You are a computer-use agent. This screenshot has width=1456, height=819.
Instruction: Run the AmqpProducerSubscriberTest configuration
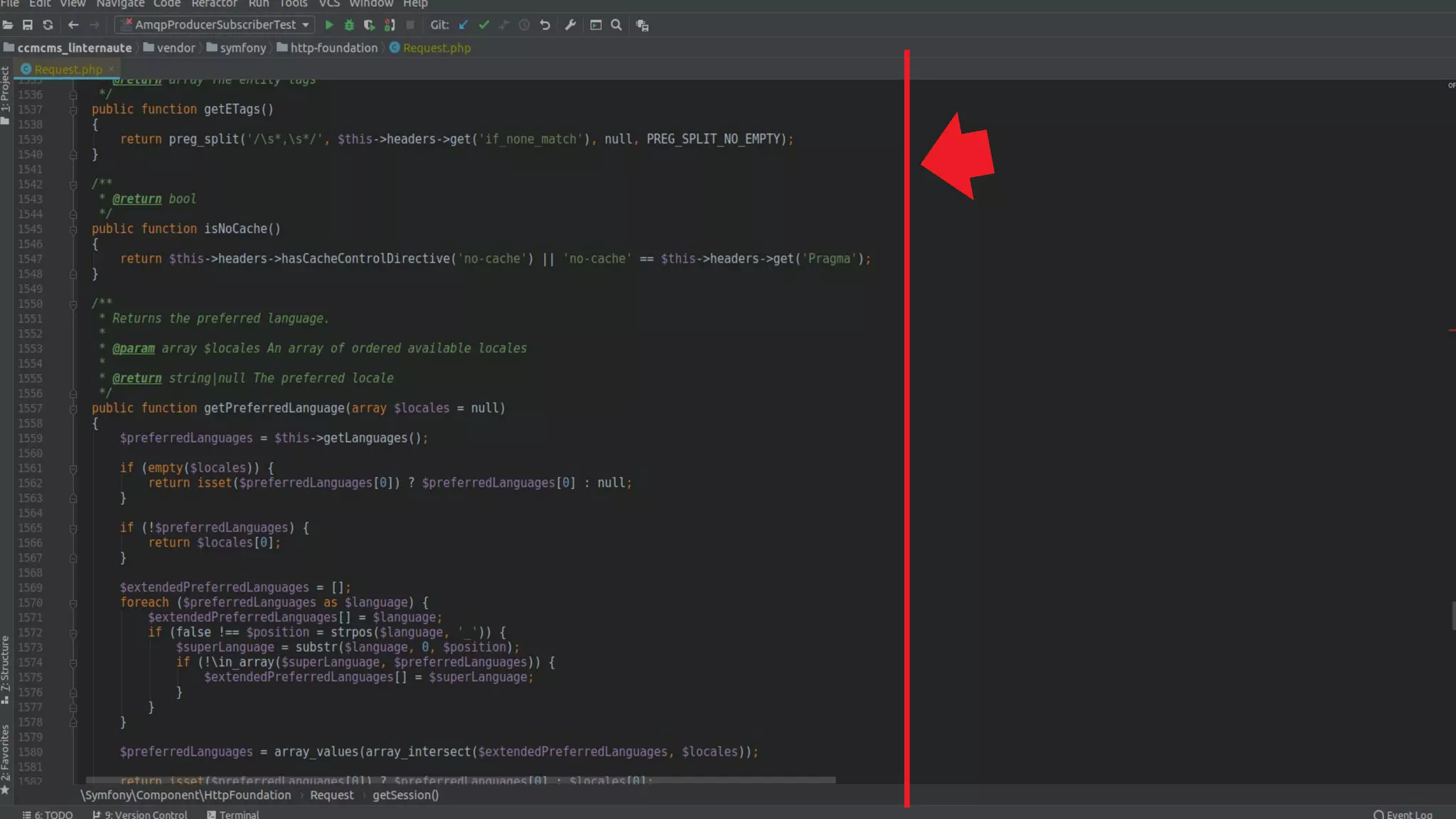pyautogui.click(x=329, y=25)
